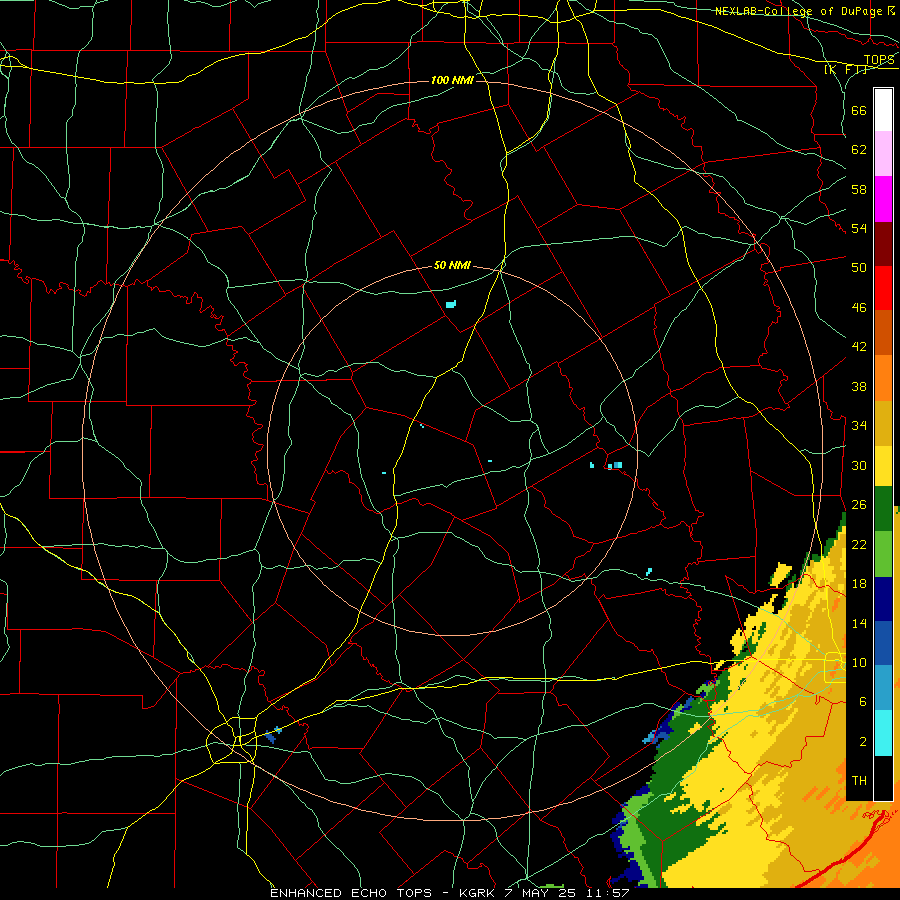This screenshot has height=900, width=900.
Task: Click the light green legend swatch
Action: [x=883, y=554]
